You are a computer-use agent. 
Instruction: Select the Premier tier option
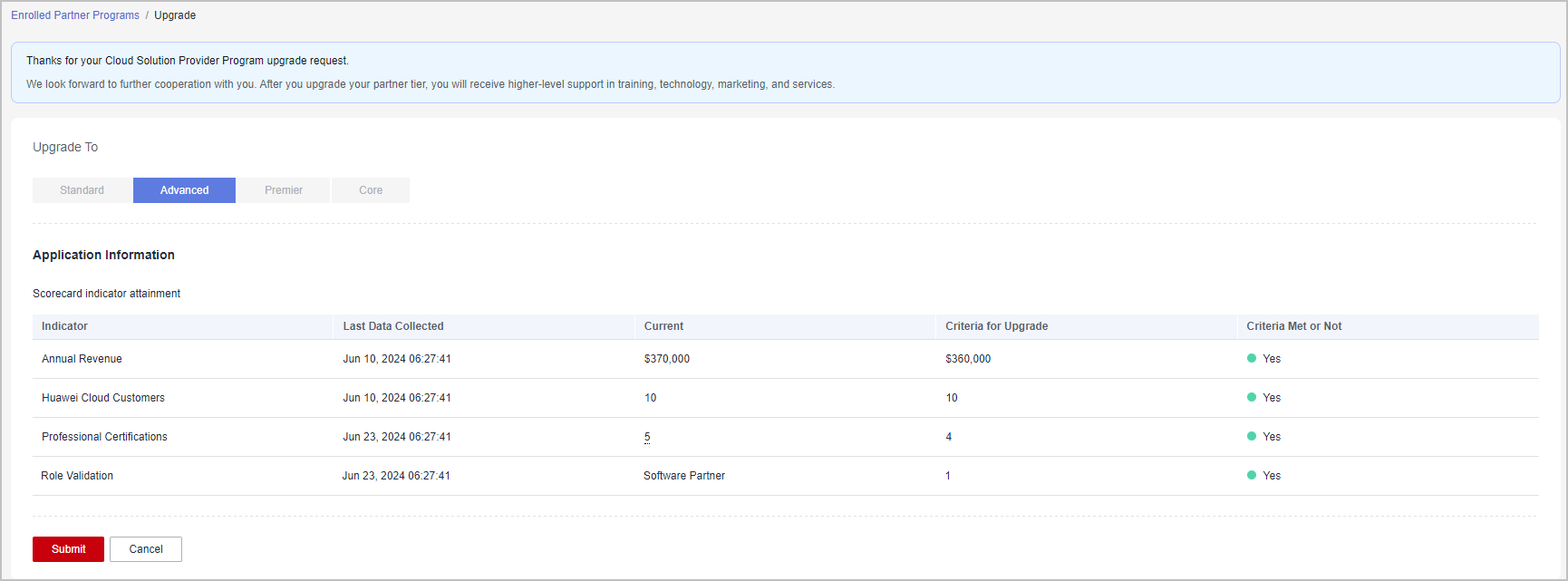[284, 190]
